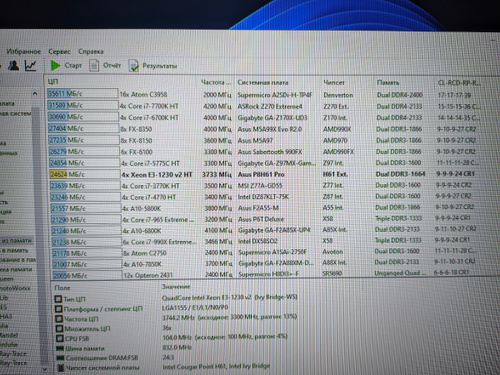Click Intel Cougar Point H61 chipset value

click(216, 366)
